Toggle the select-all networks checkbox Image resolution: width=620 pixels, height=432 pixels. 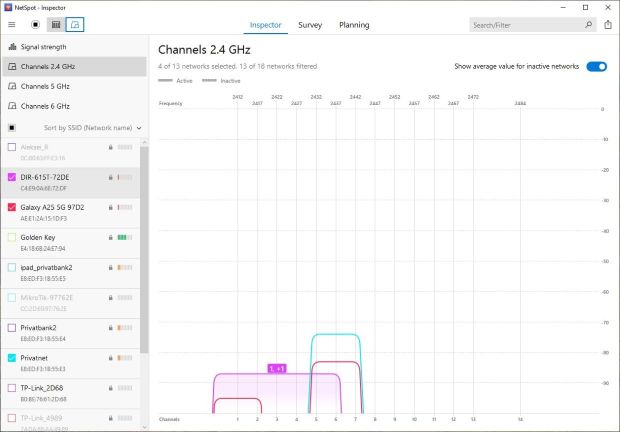click(12, 128)
